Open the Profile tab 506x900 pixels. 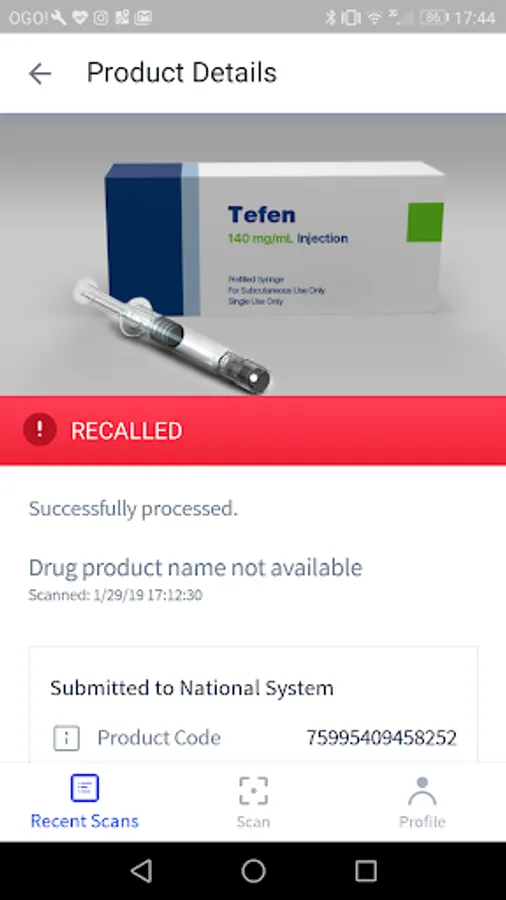pyautogui.click(x=422, y=802)
